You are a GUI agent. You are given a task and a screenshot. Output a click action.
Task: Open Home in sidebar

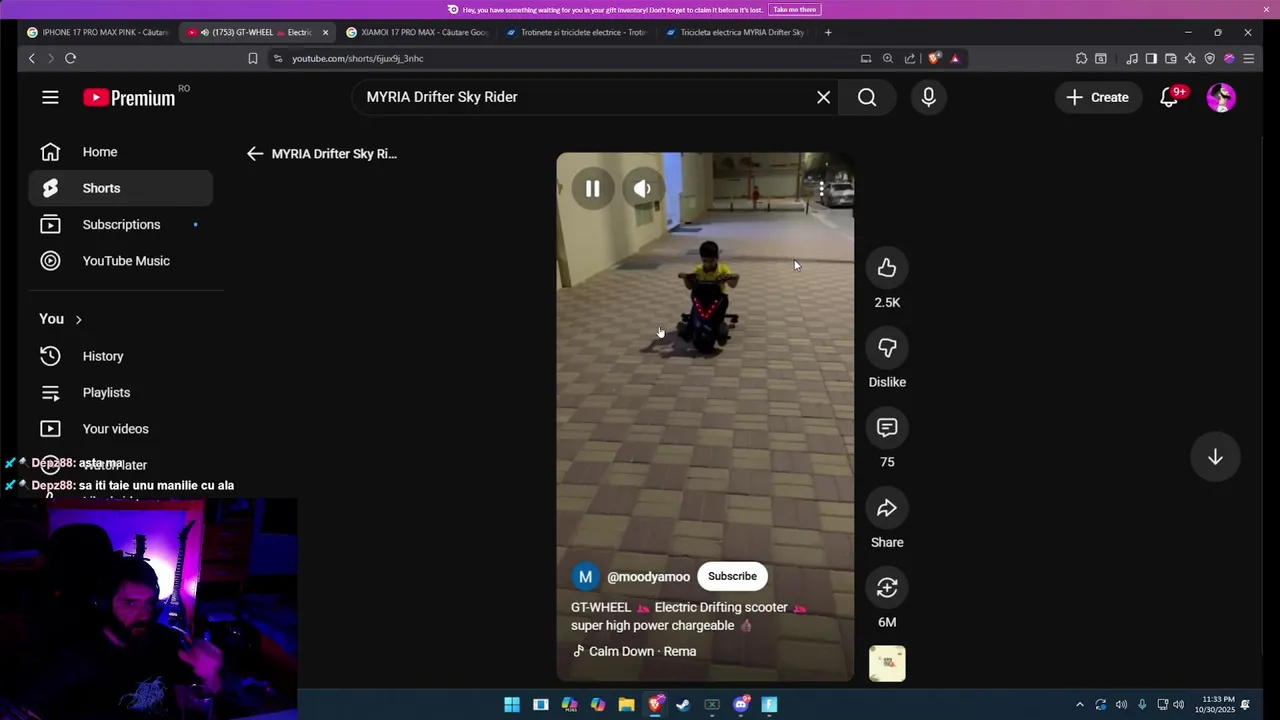pyautogui.click(x=120, y=152)
